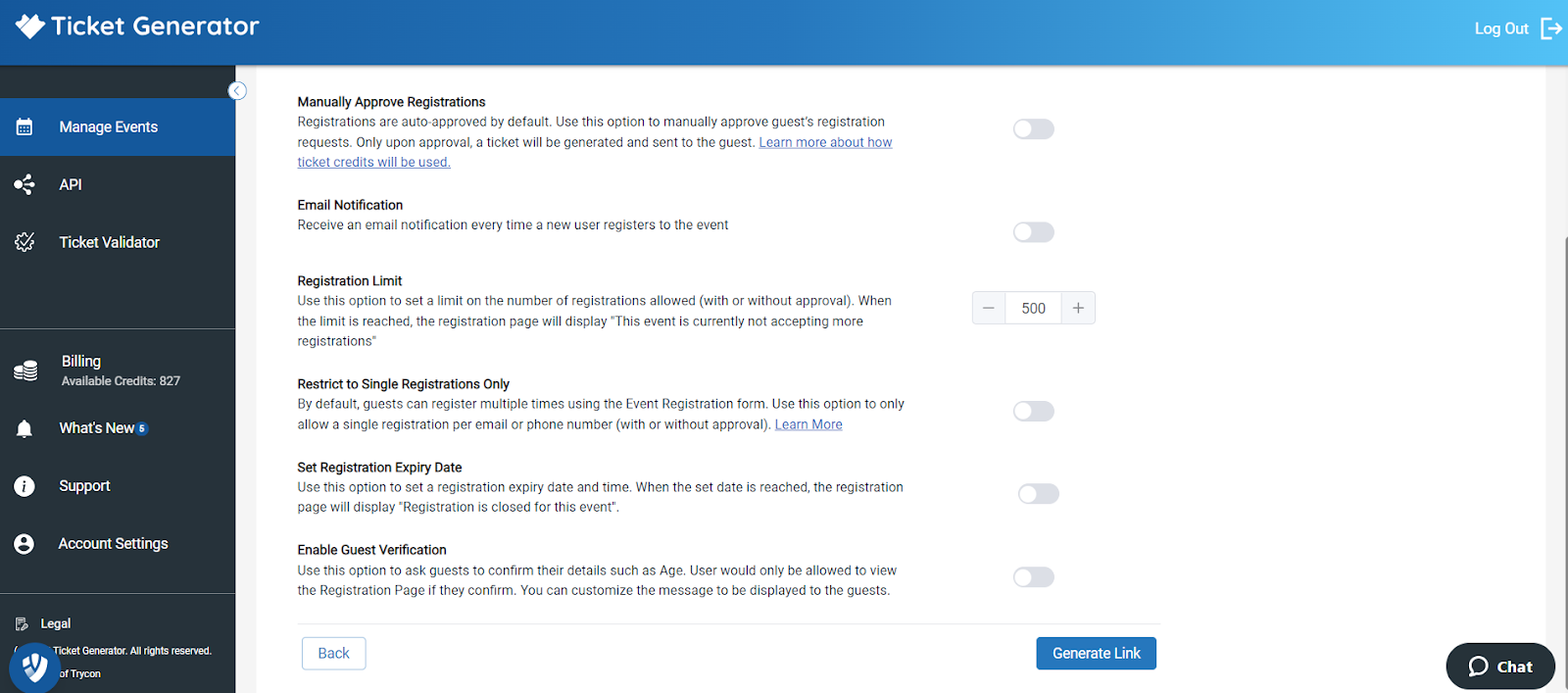Click the 'Manually Approve Registrations' heading
This screenshot has width=1568, height=693.
(x=391, y=102)
